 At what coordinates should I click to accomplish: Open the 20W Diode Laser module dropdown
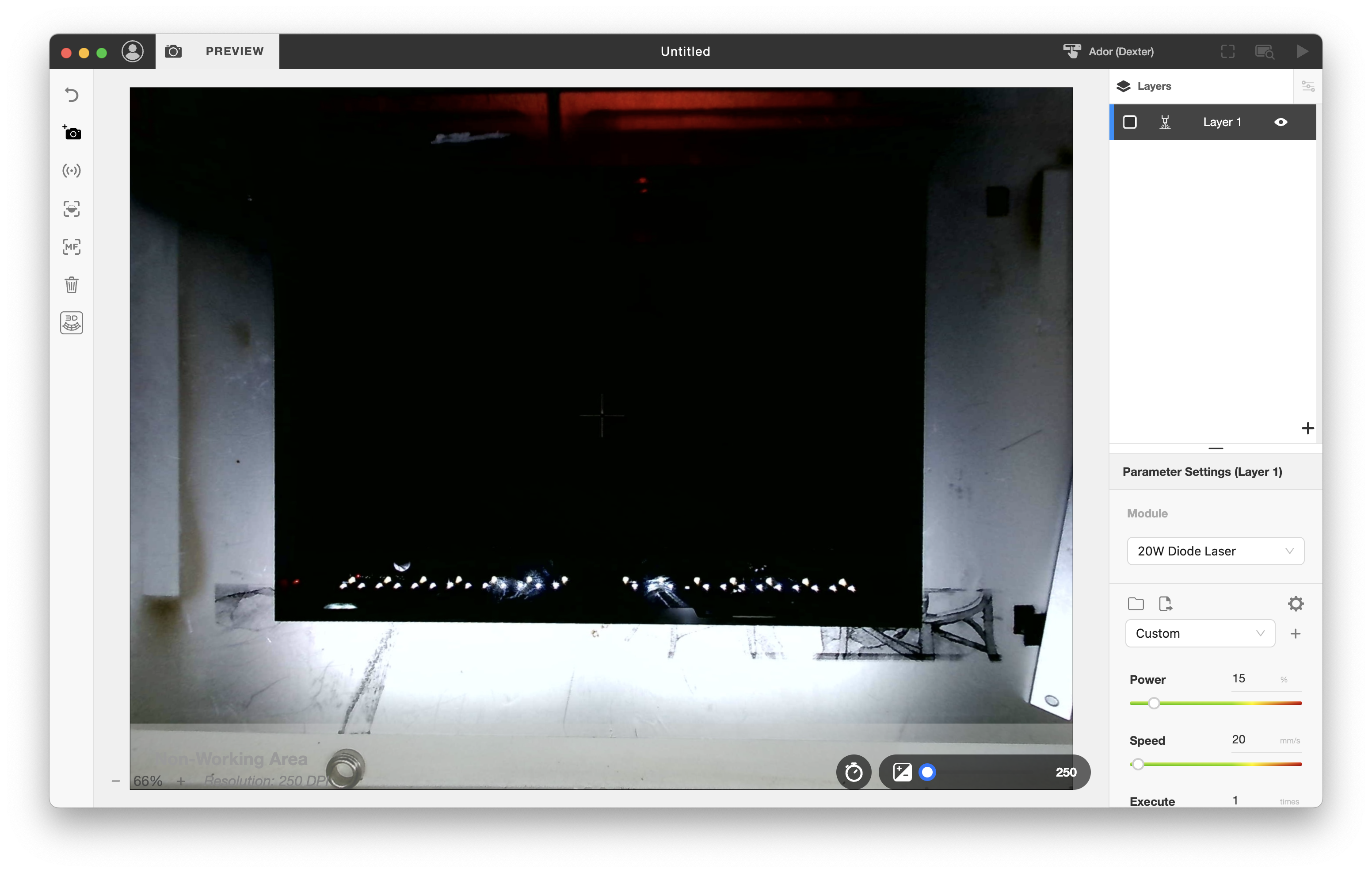[x=1216, y=551]
